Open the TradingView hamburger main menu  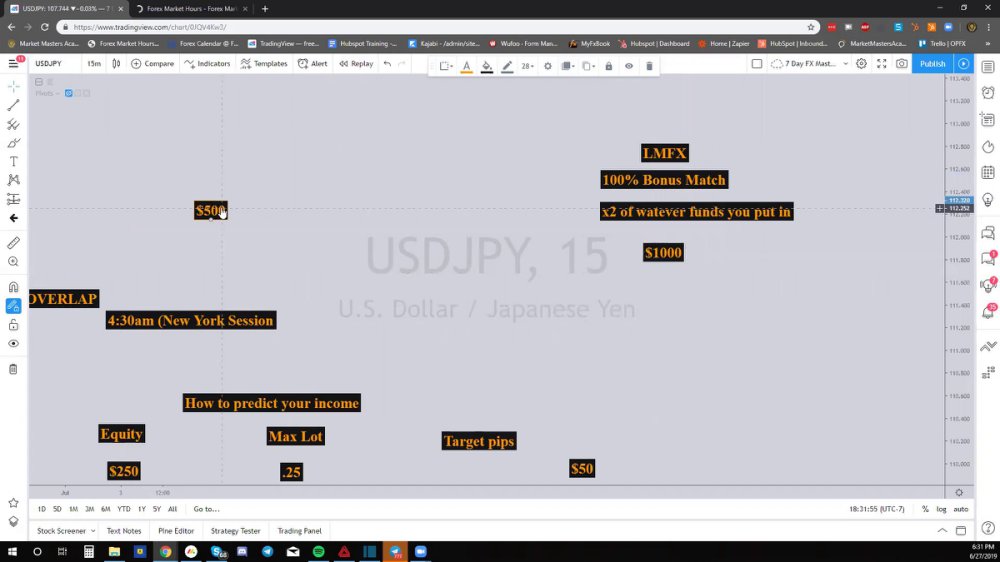pyautogui.click(x=13, y=63)
